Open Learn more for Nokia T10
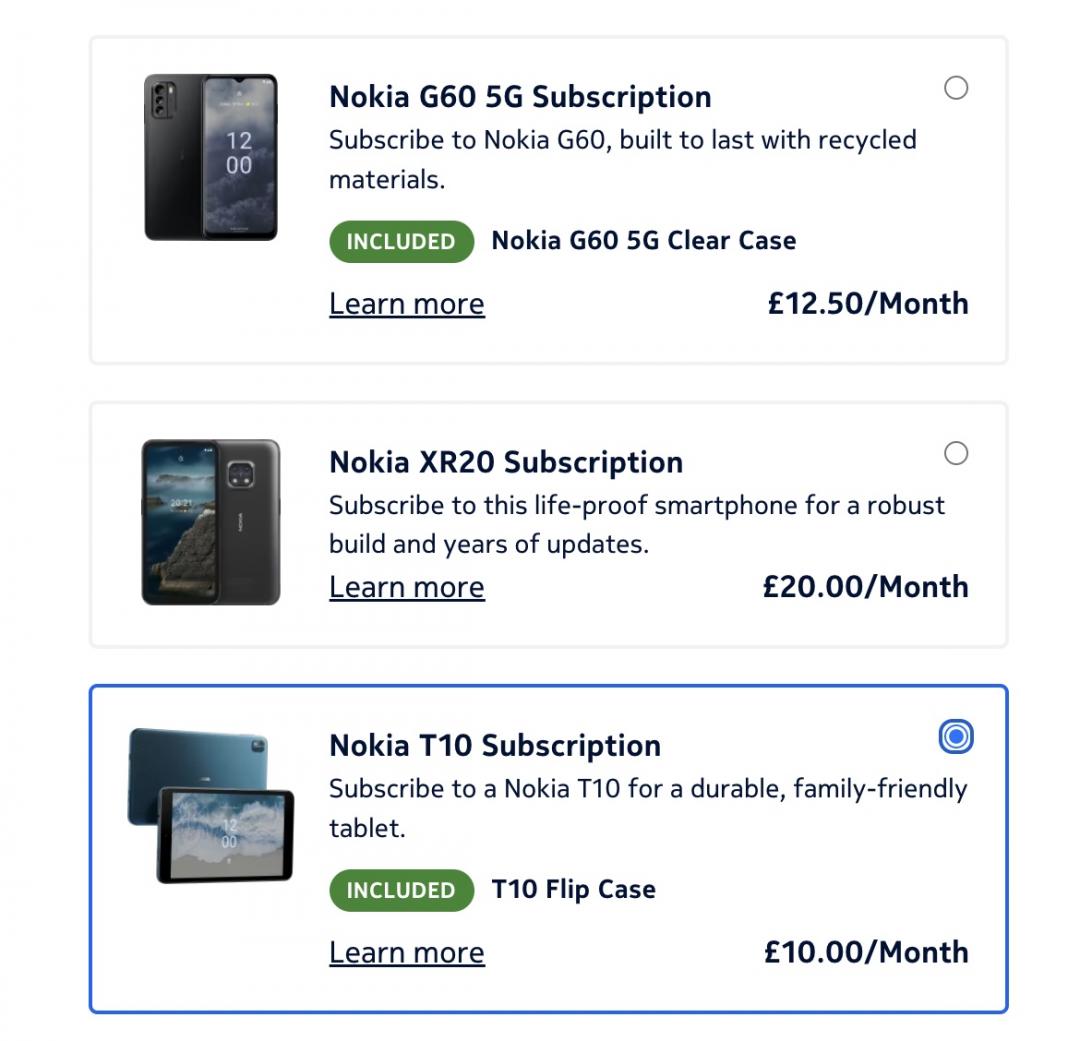 406,952
